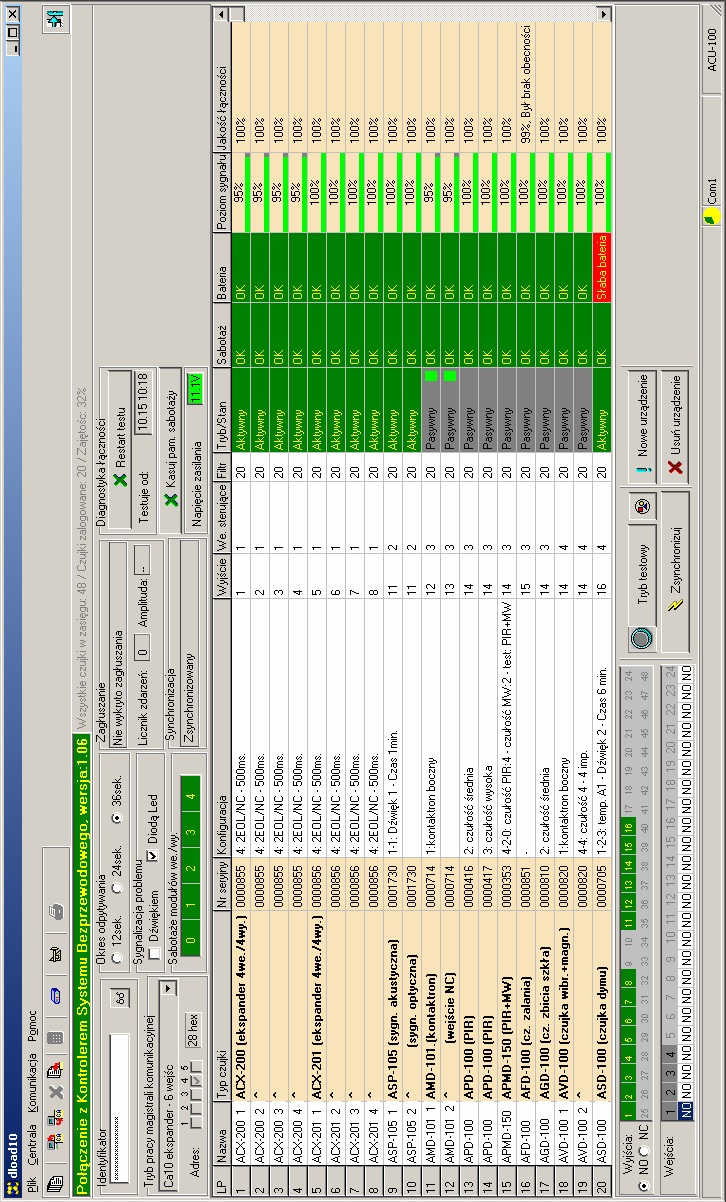726x1202 pixels.
Task: Click the document icon at the toolbar start
Action: coord(55,1185)
